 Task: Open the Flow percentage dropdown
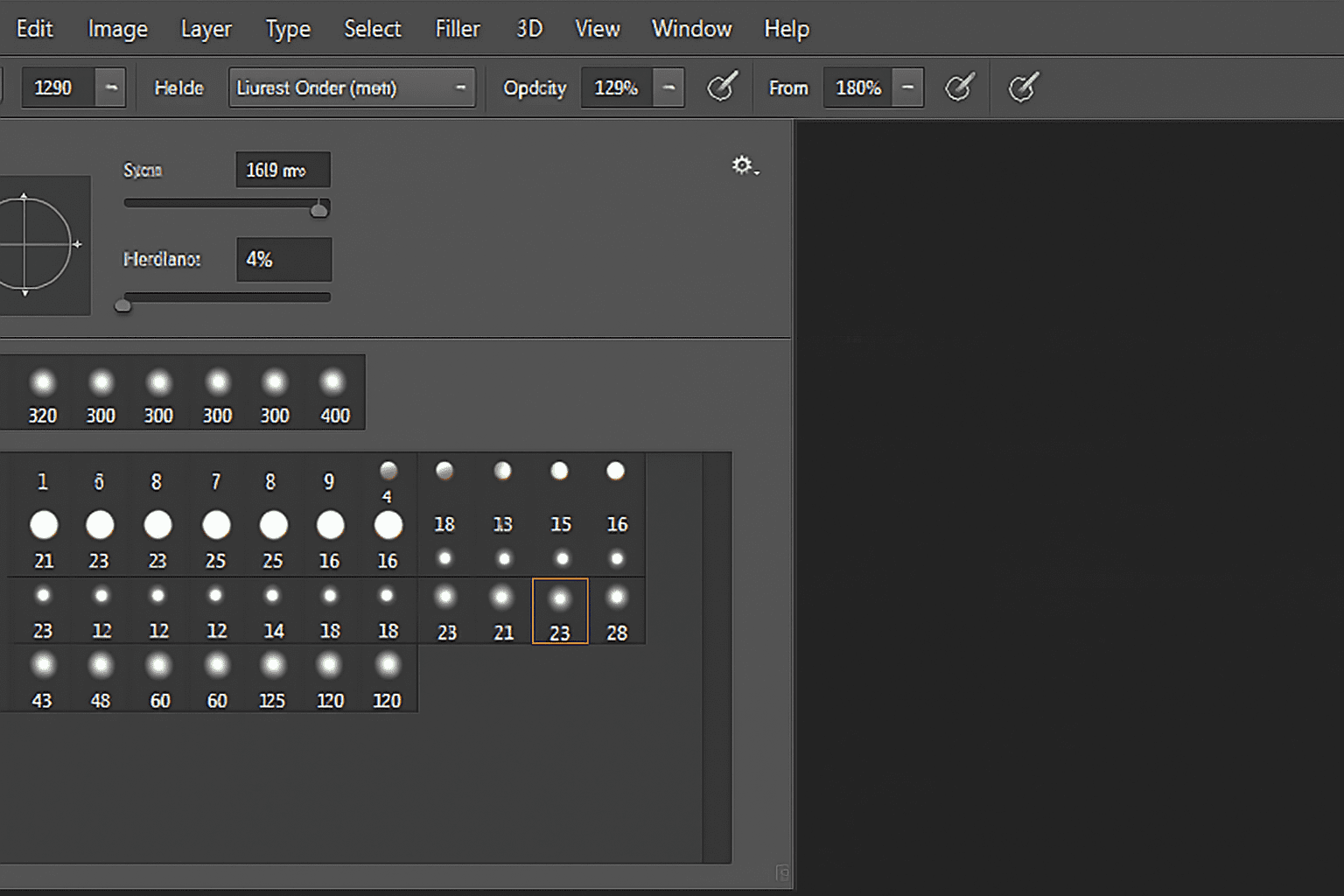[907, 87]
